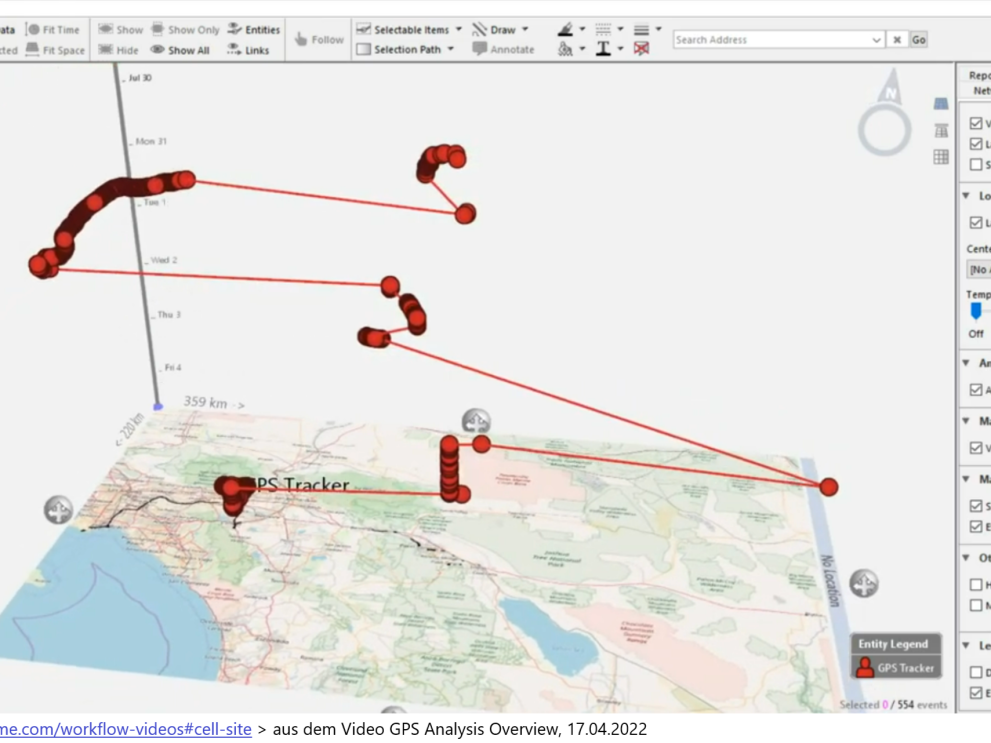991x743 pixels.
Task: Click the GPS Tracker entity in legend
Action: point(896,668)
